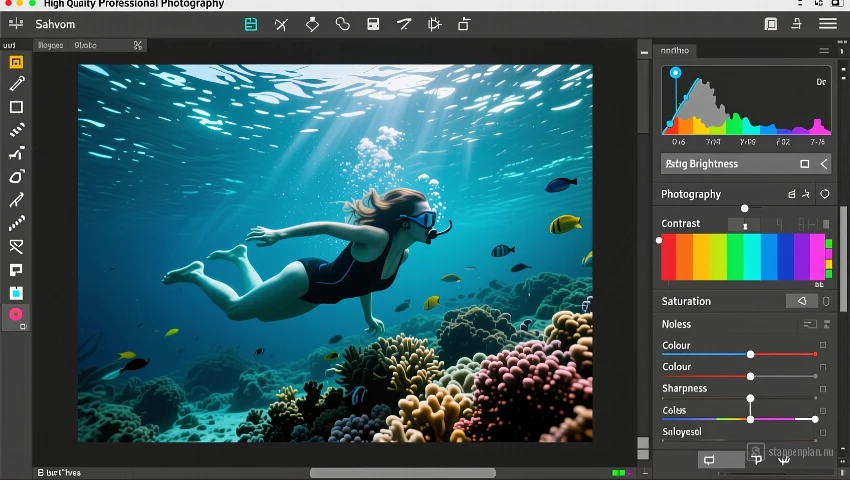Click the top blue point on histogram curve
Viewport: 850px width, 480px height.
click(x=675, y=73)
